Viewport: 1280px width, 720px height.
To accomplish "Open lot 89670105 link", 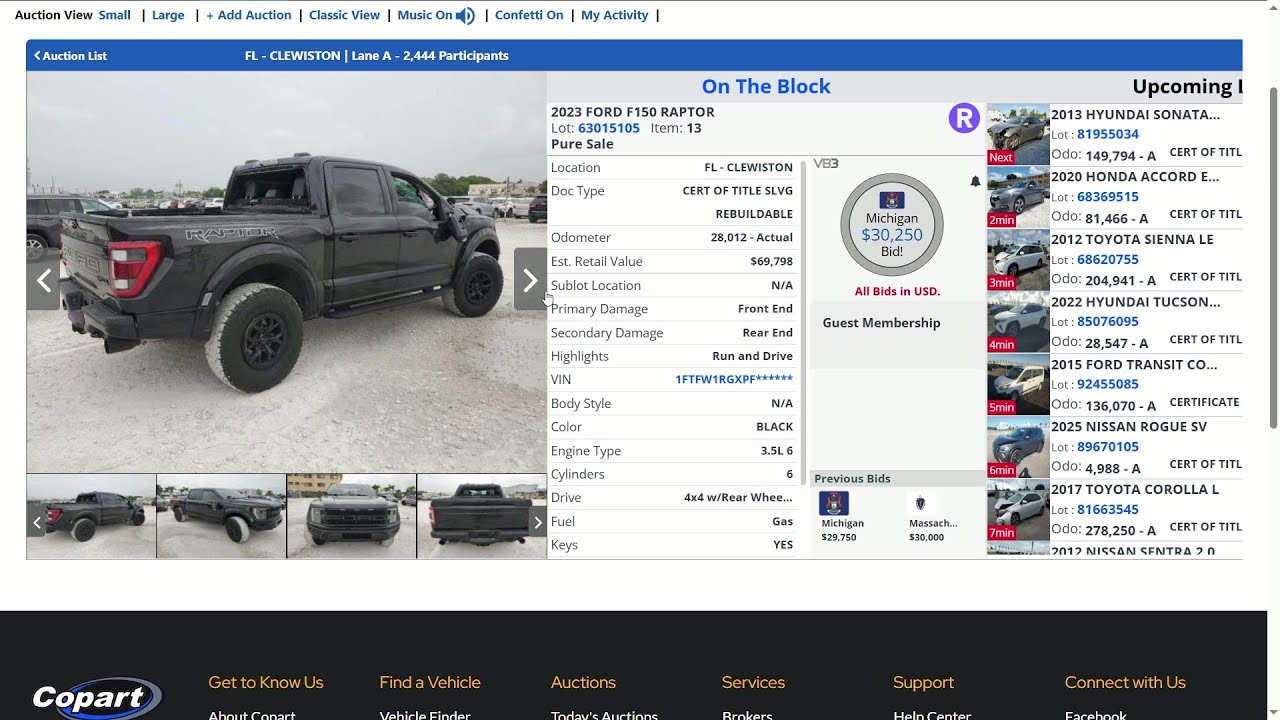I will 1108,447.
